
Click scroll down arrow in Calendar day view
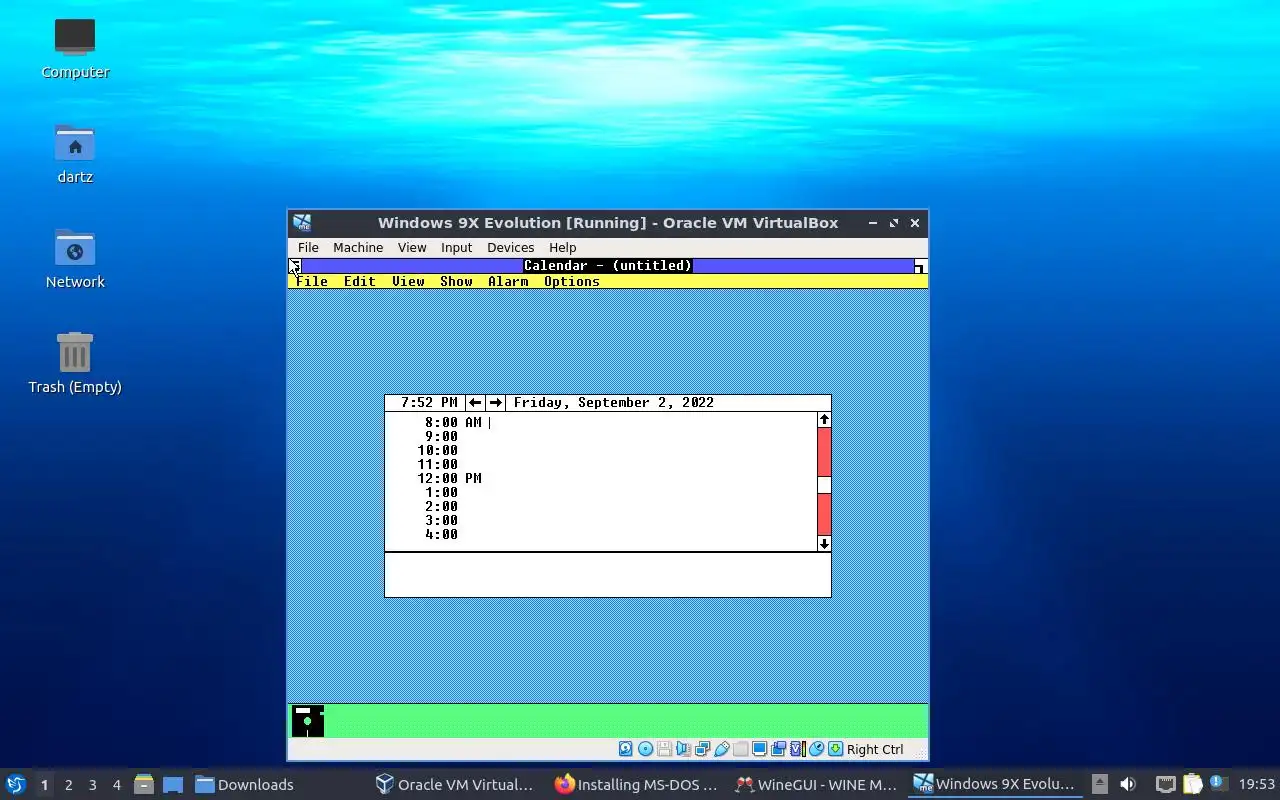824,544
